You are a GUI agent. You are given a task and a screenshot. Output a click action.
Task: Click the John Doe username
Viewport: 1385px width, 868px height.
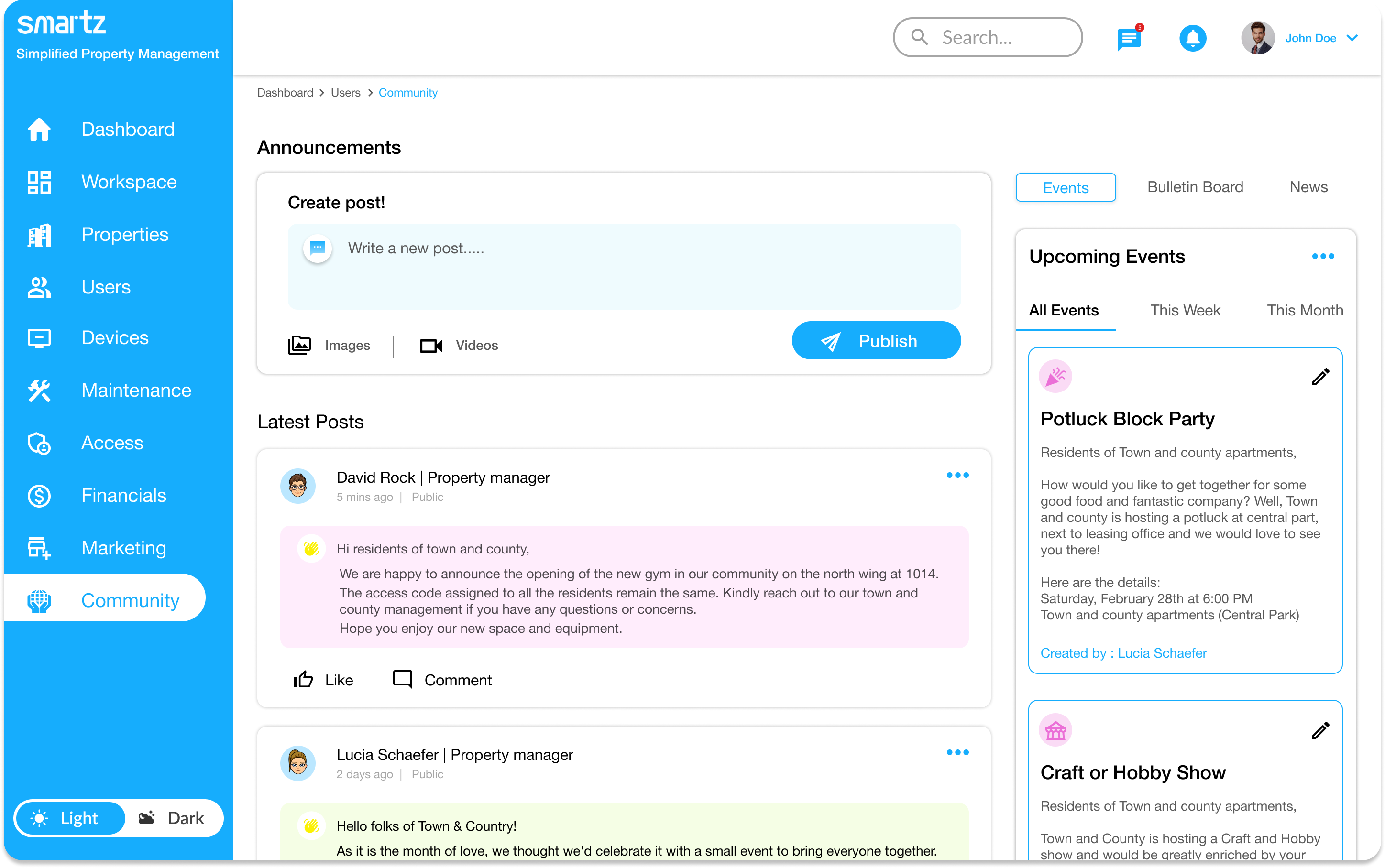[1310, 38]
